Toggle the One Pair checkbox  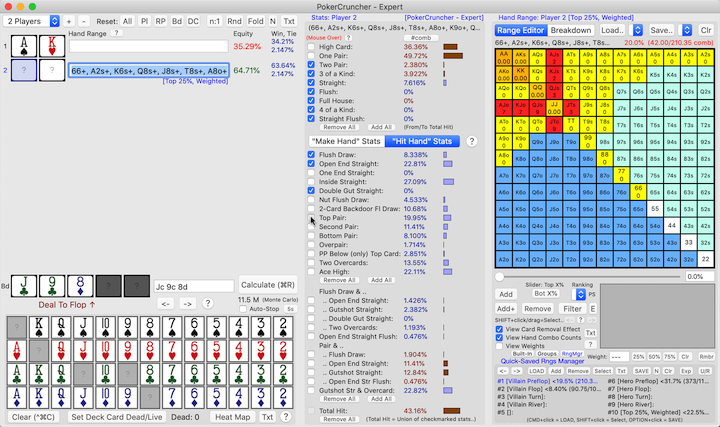[x=311, y=56]
